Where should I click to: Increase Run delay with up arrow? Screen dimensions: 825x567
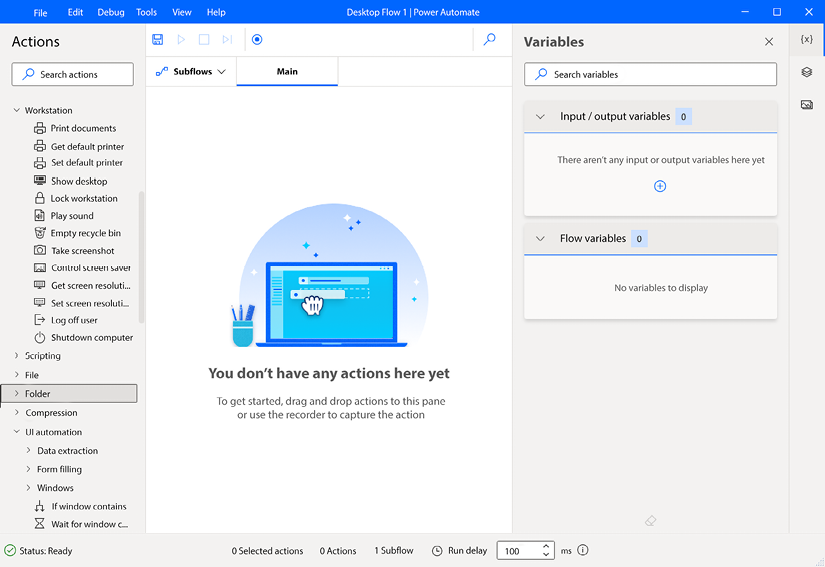pyautogui.click(x=546, y=546)
